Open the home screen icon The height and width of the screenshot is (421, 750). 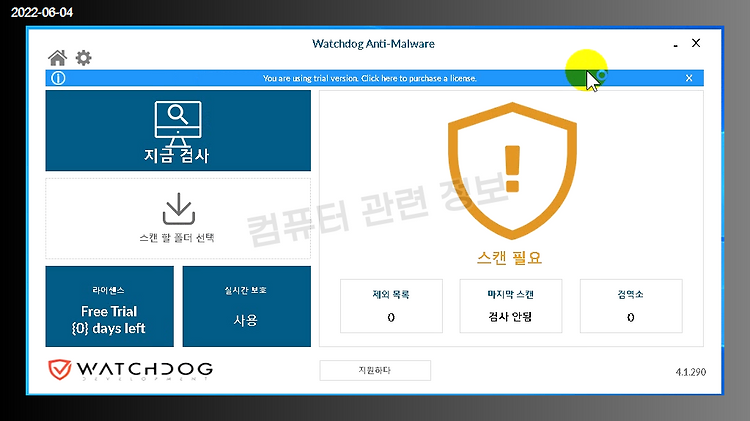(x=57, y=58)
